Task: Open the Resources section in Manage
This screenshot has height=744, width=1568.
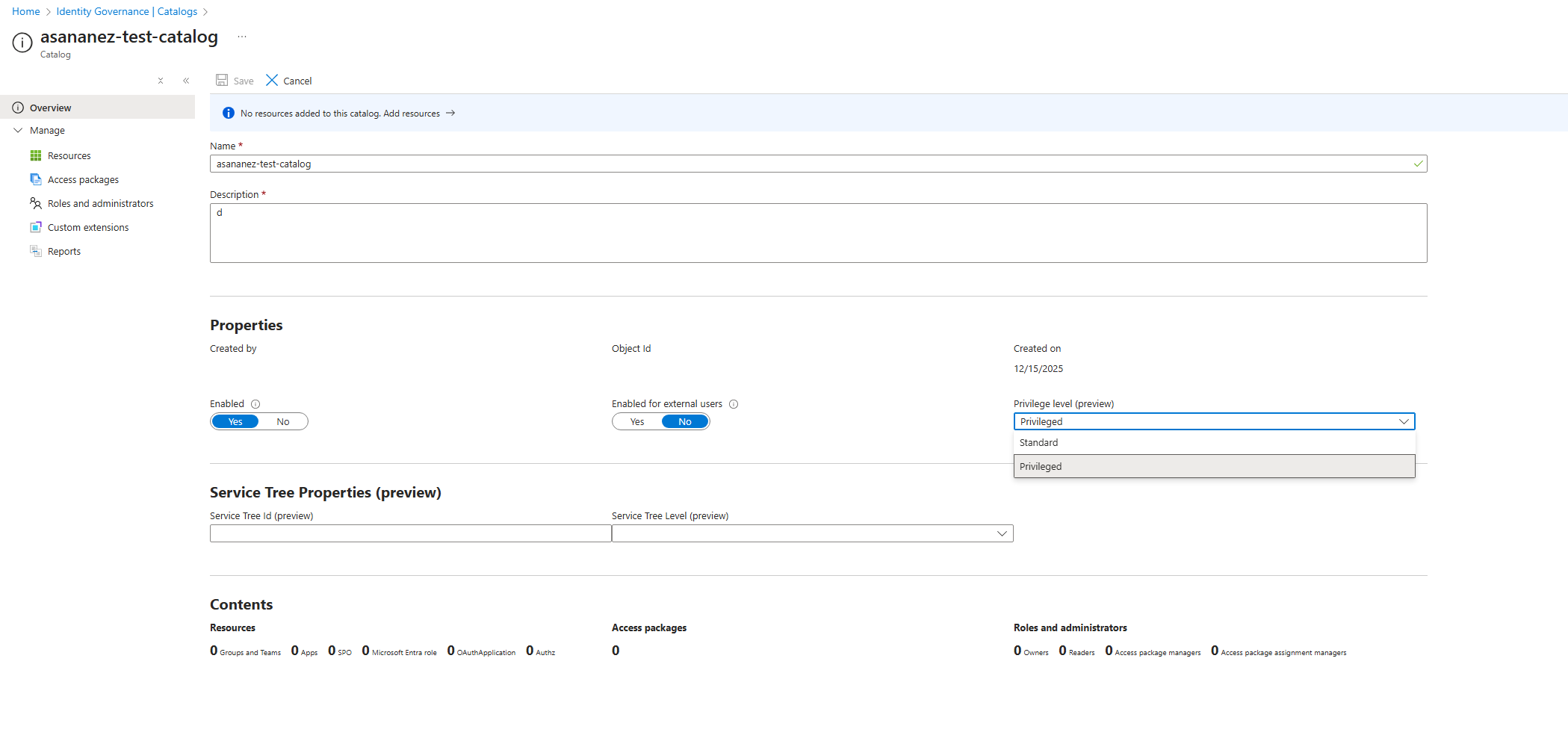Action: click(x=69, y=155)
